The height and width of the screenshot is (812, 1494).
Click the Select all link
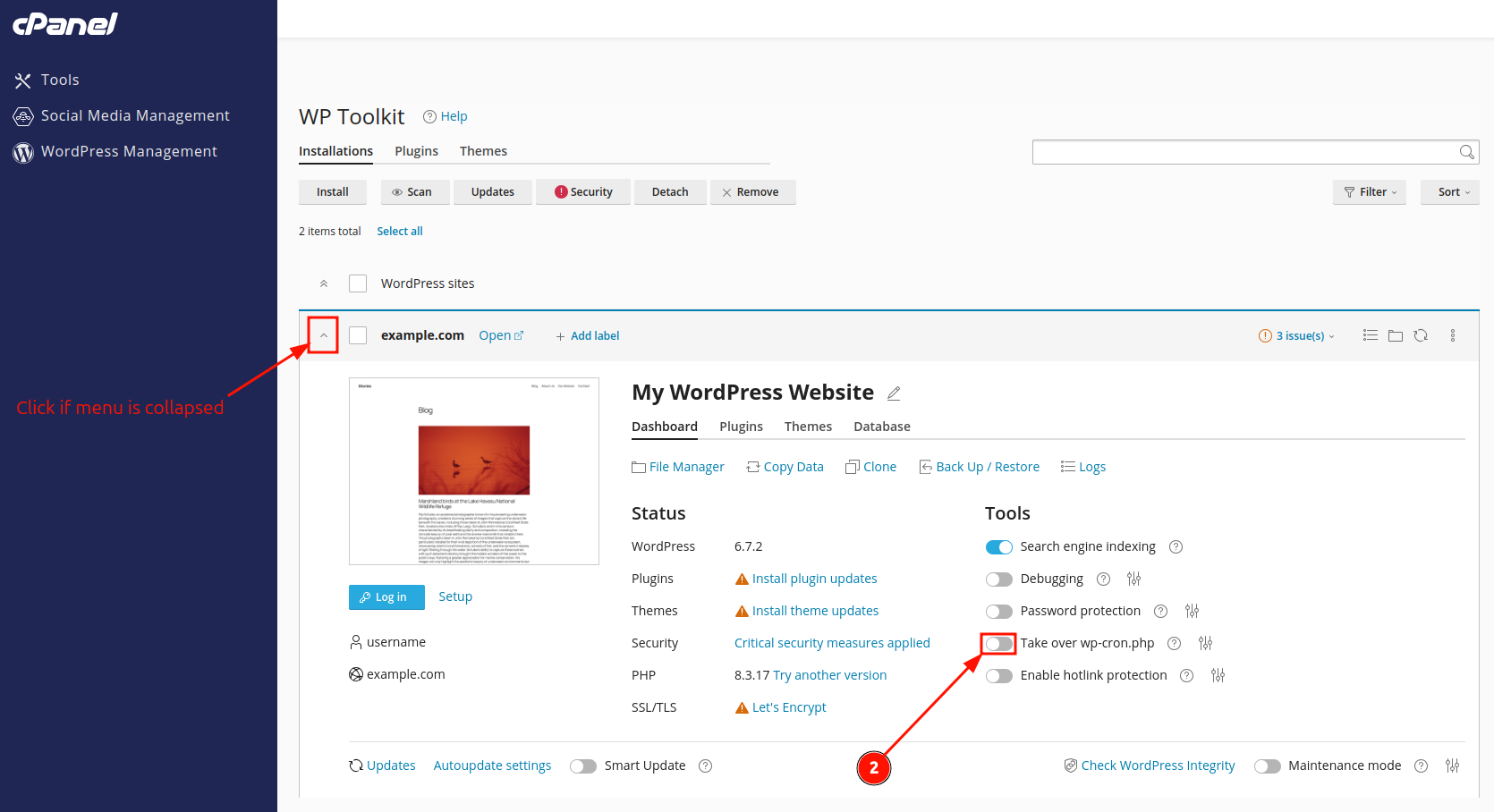tap(400, 232)
